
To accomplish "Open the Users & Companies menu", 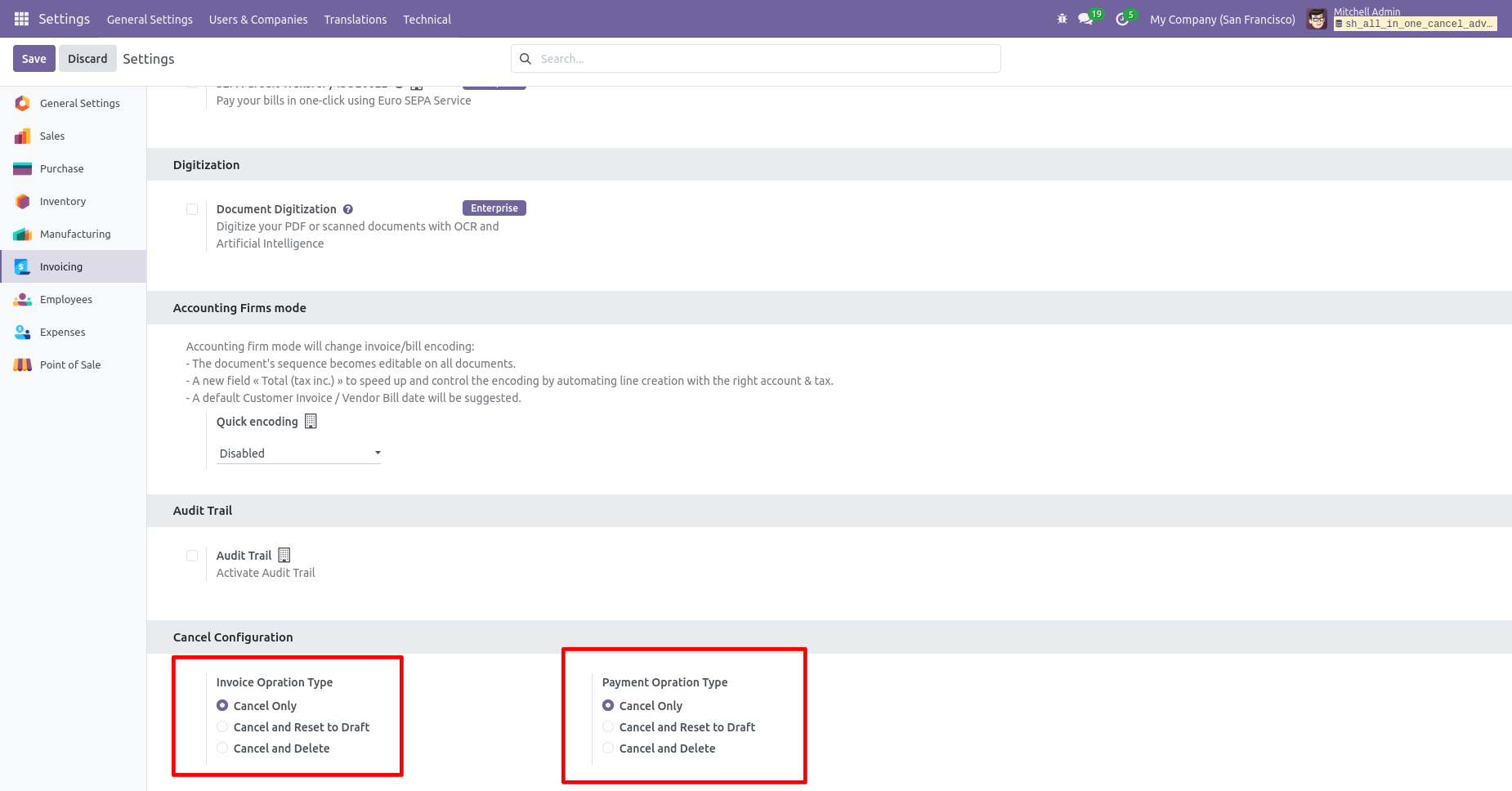I will point(258,20).
